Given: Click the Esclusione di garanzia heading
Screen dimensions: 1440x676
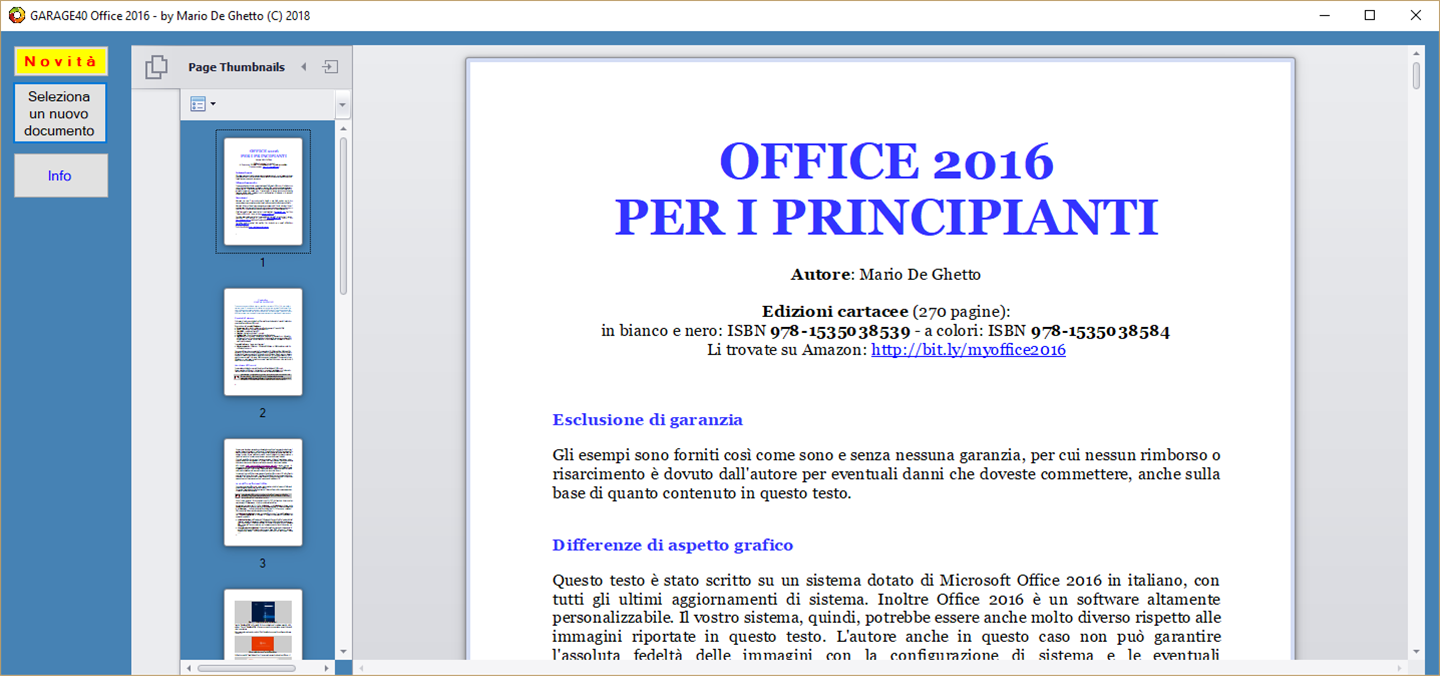Looking at the screenshot, I should (647, 420).
